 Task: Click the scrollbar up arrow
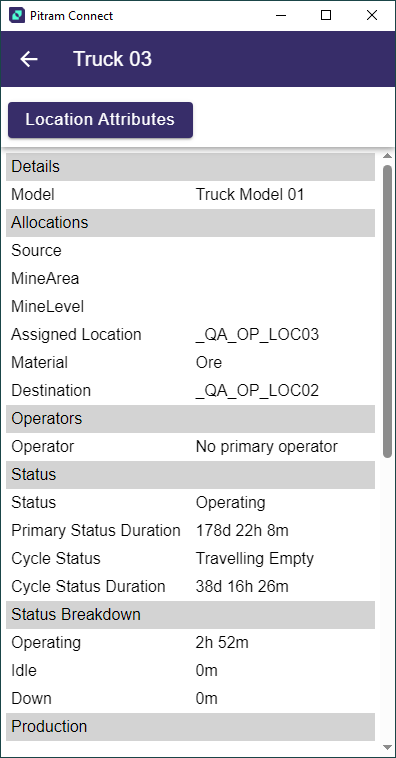387,156
